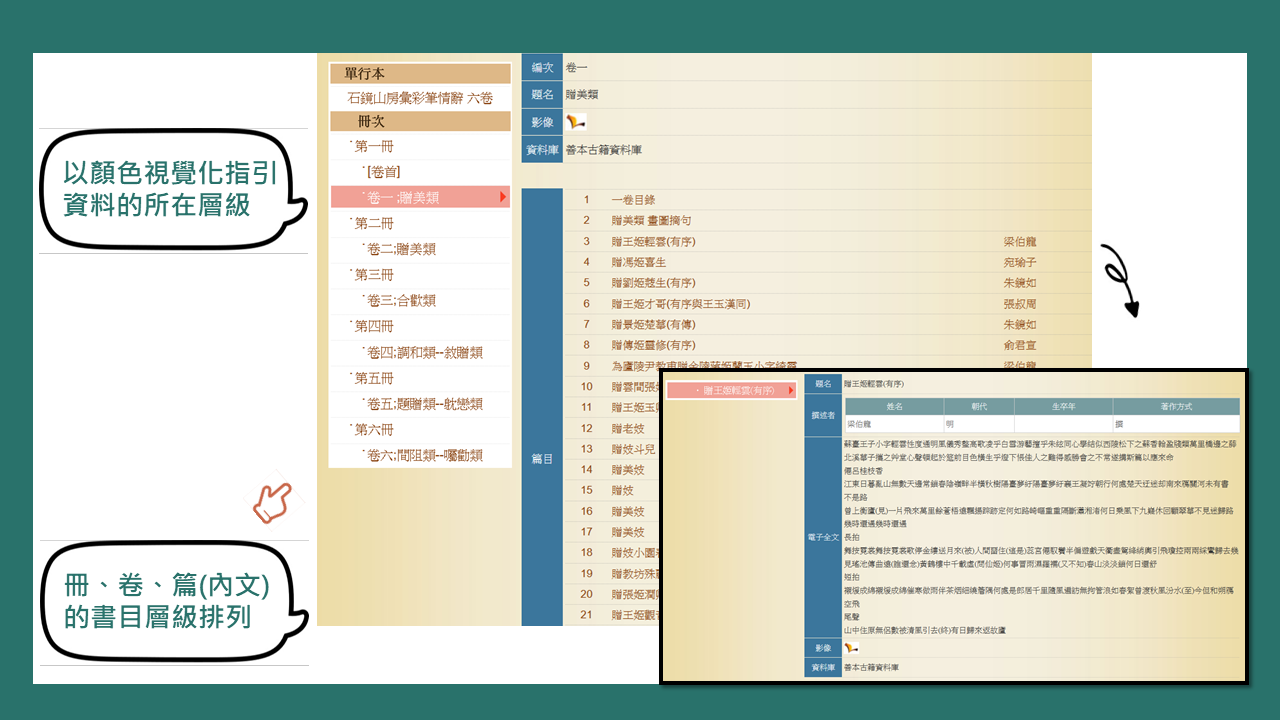Click the red arrow beside 卷一:贈美類

[x=503, y=197]
